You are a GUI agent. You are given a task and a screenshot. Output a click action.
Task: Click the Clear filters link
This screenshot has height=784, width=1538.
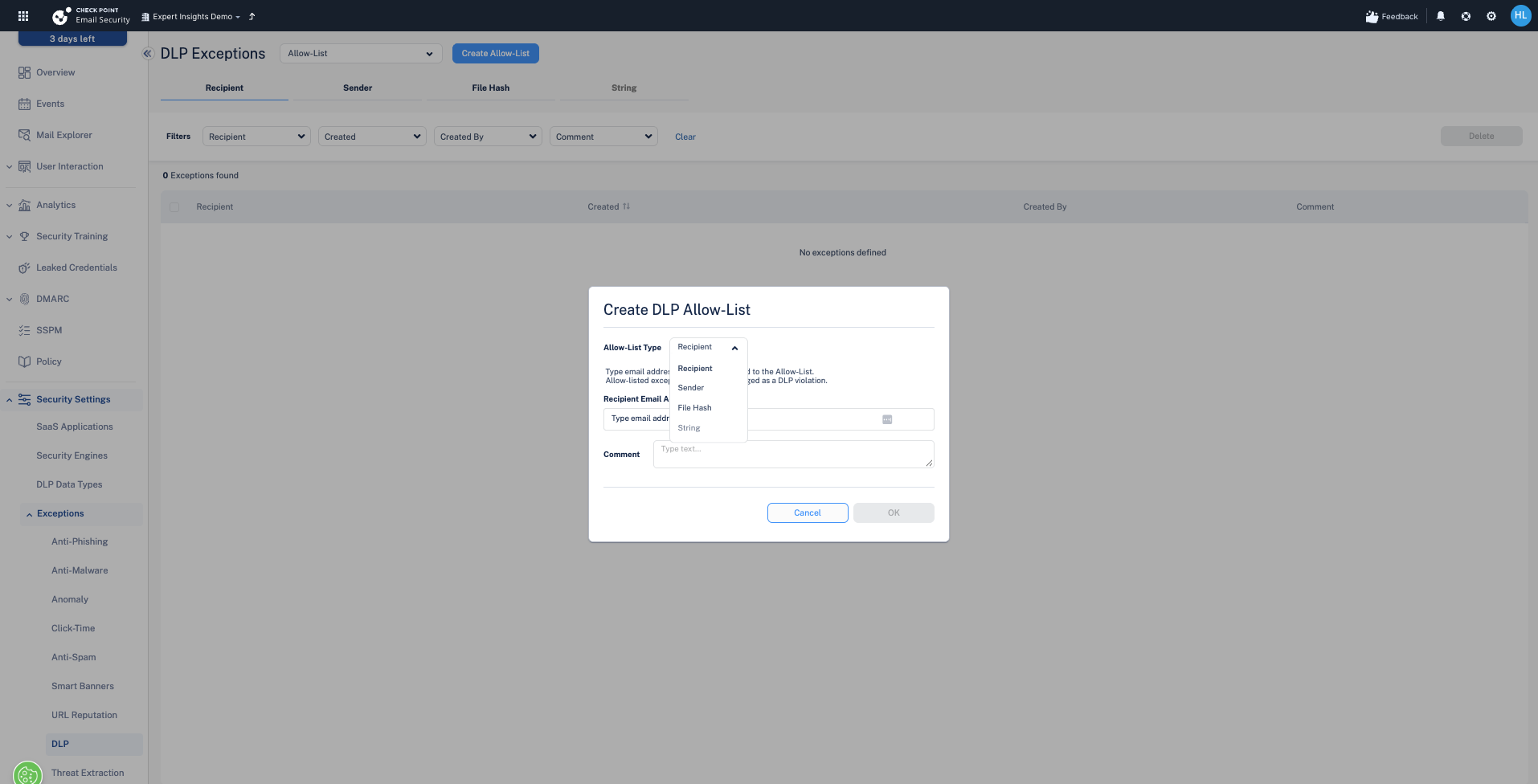(685, 137)
